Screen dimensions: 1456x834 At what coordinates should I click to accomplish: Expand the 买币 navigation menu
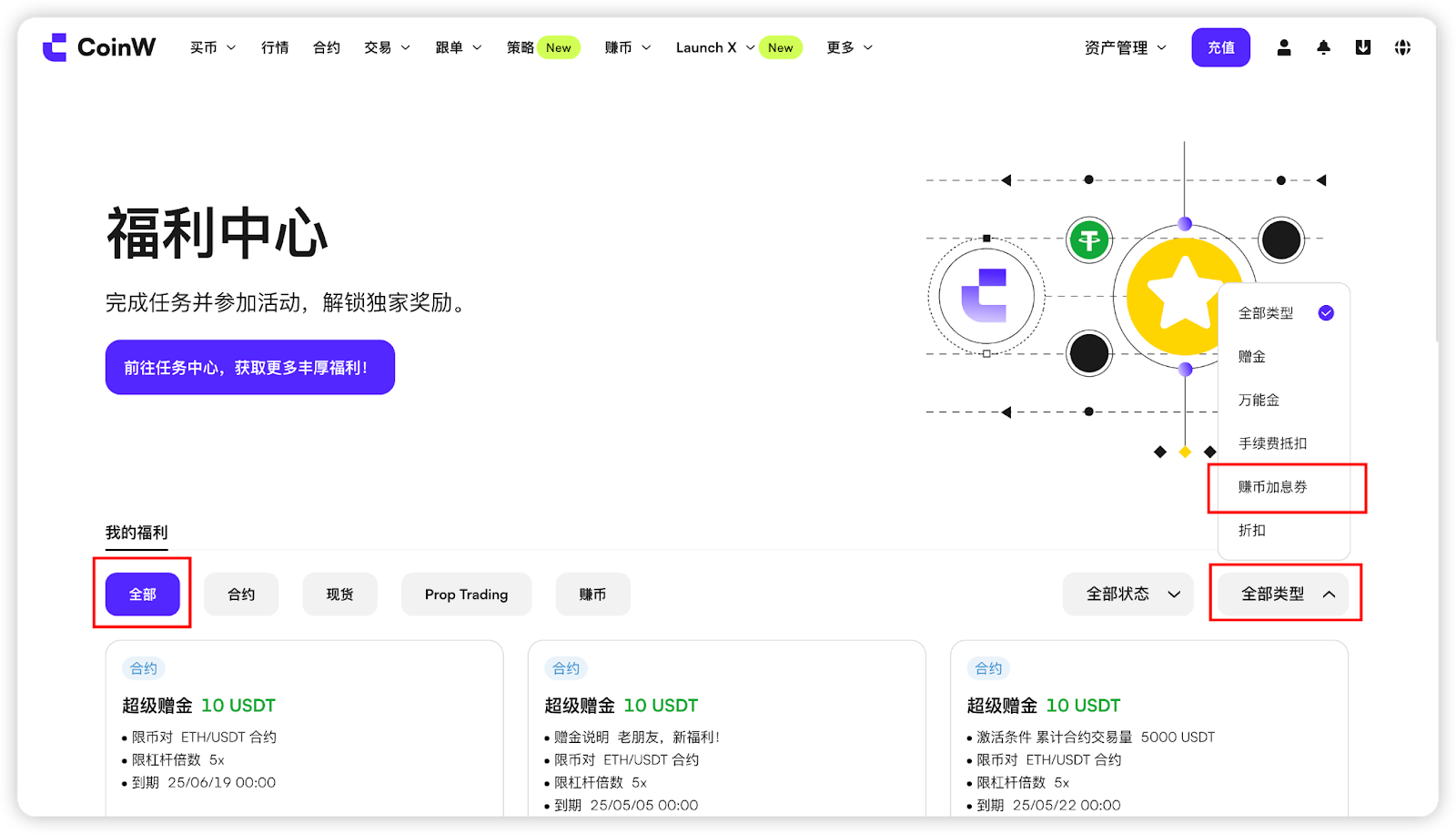(x=213, y=47)
